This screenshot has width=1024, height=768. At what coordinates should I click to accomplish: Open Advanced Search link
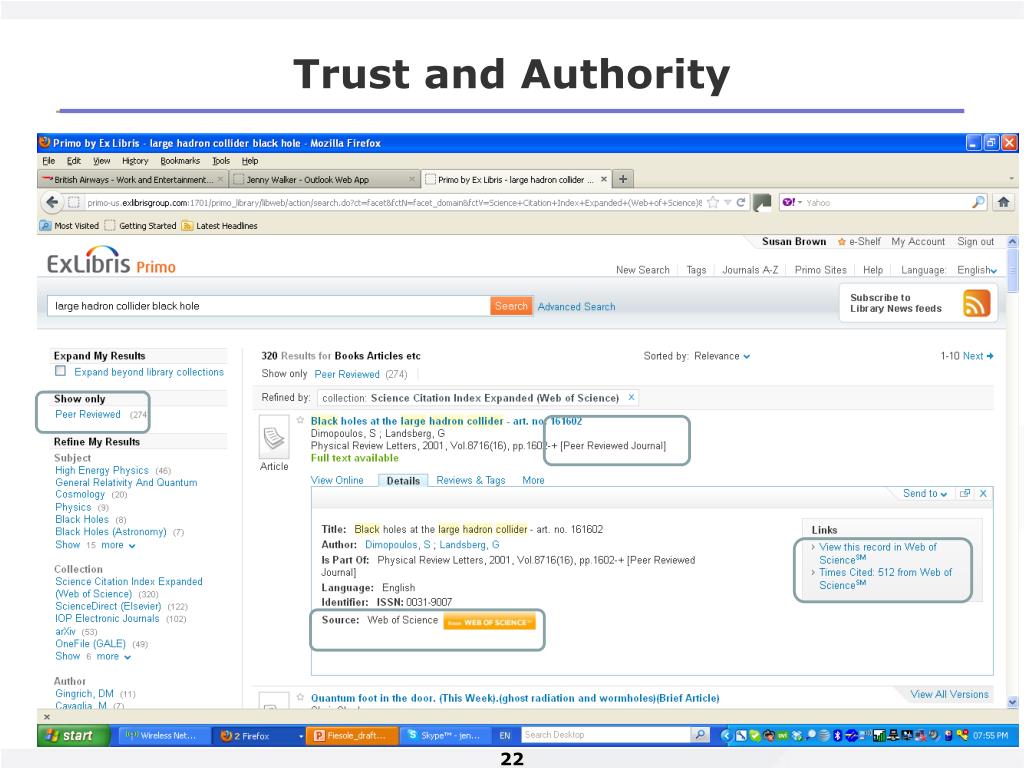[577, 306]
